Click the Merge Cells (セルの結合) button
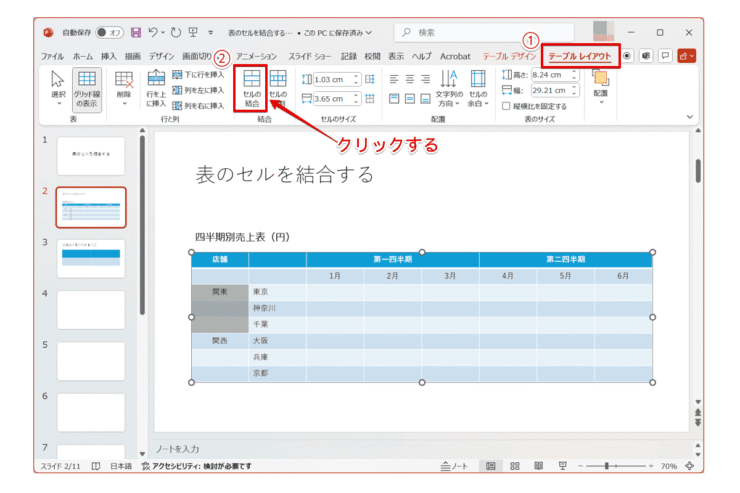This screenshot has height=493, width=740. coord(252,89)
